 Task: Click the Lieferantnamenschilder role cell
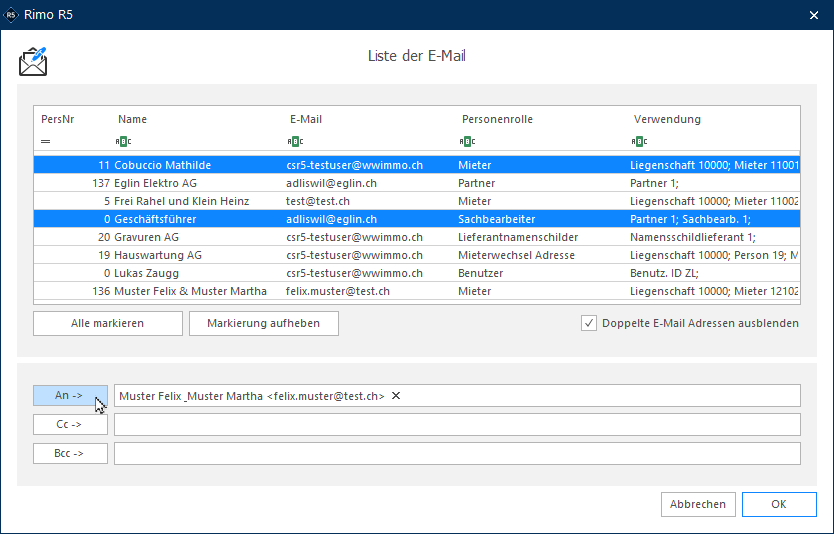click(518, 237)
